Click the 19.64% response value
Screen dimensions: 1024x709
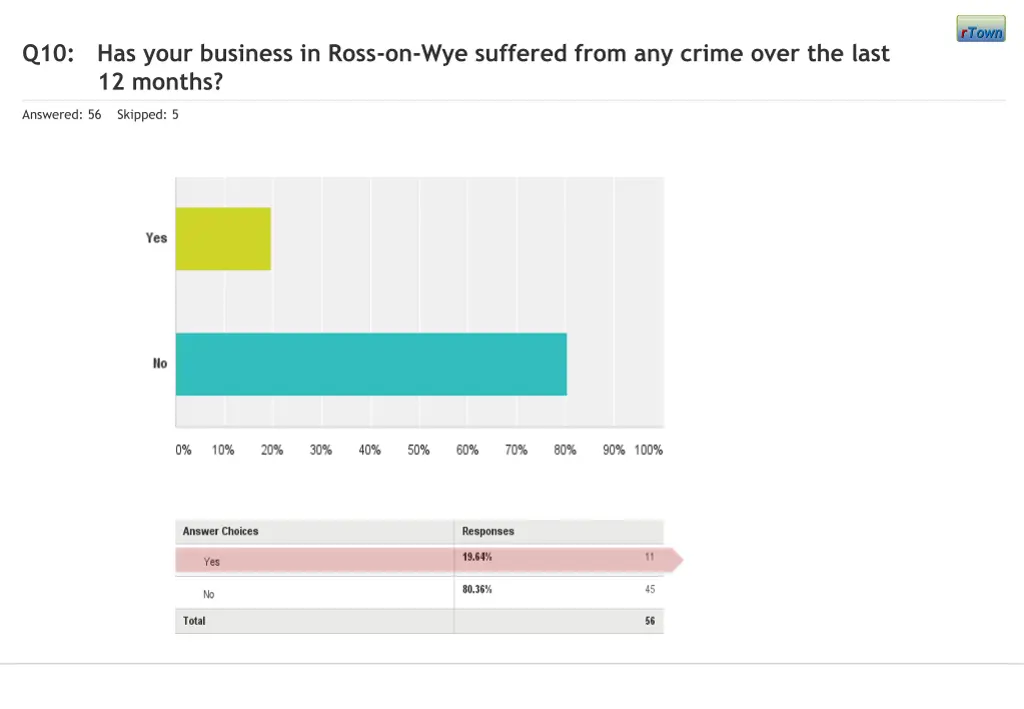coord(477,557)
